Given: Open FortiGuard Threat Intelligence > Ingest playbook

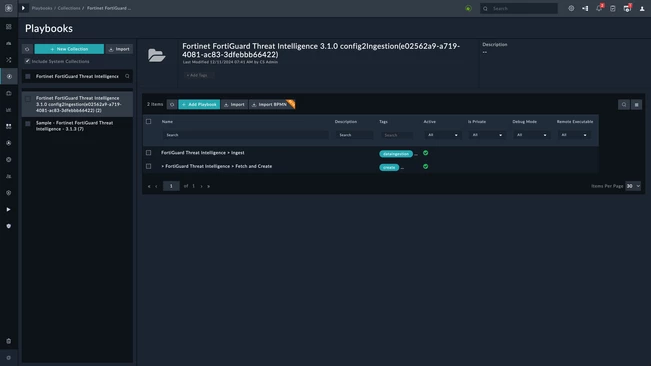Looking at the screenshot, I should point(203,153).
